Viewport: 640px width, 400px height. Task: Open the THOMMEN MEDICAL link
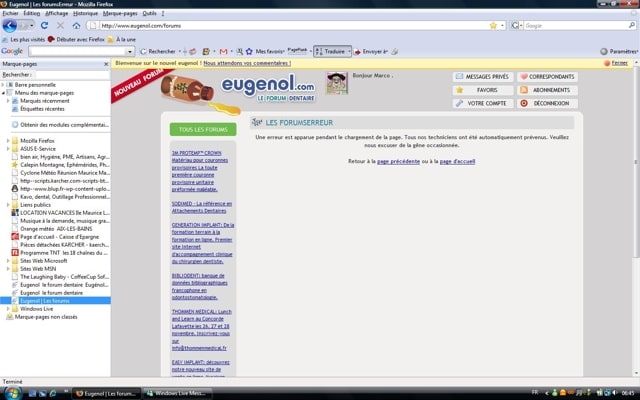point(201,330)
